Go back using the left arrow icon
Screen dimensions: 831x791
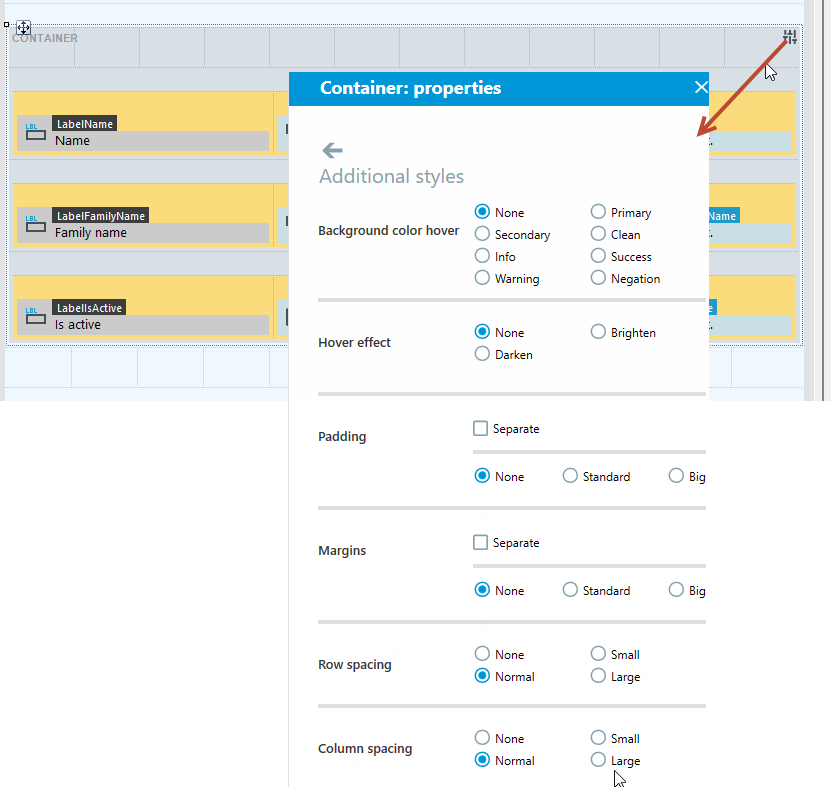click(332, 150)
